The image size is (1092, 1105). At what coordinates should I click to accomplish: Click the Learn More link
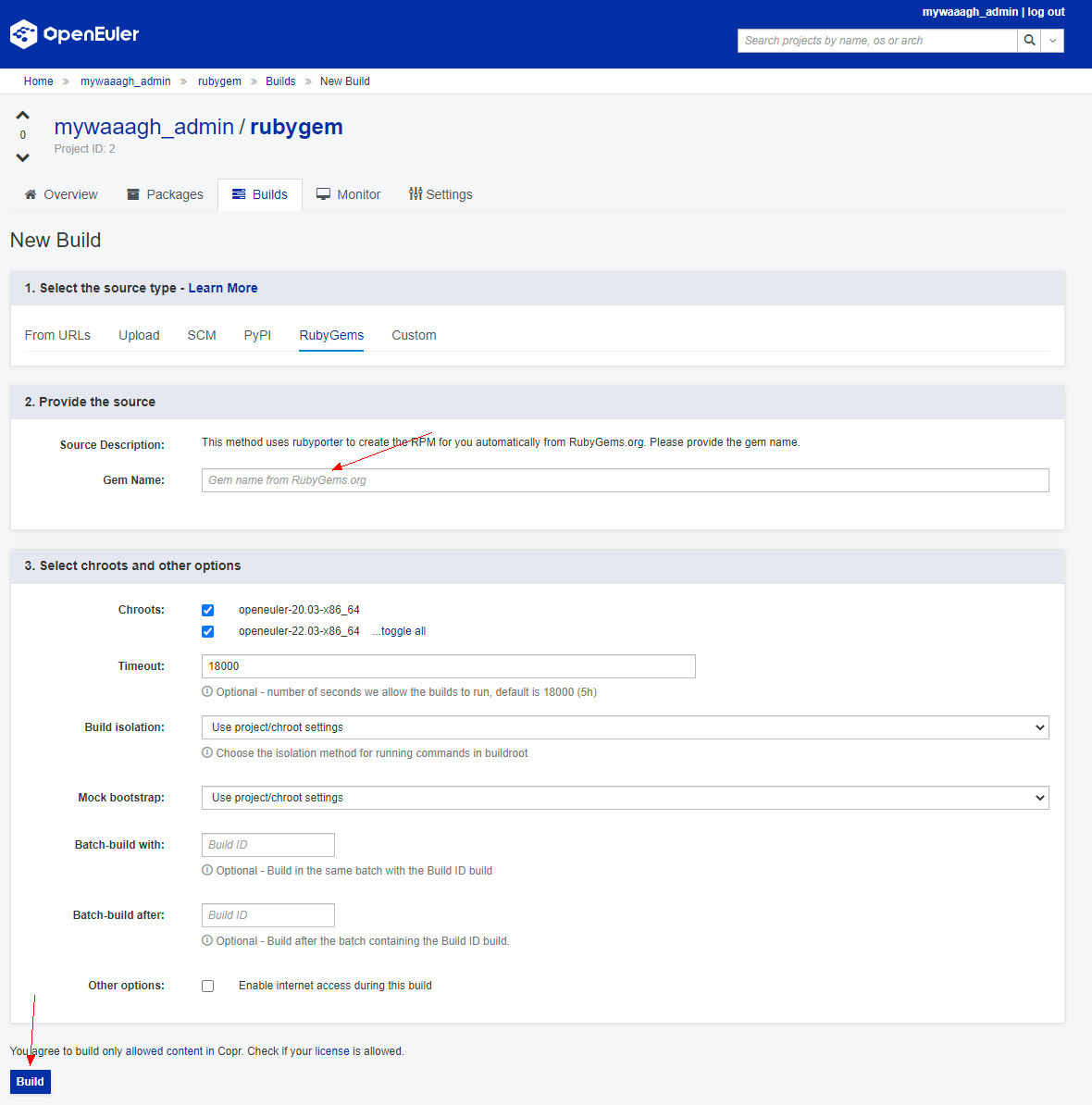pos(223,288)
